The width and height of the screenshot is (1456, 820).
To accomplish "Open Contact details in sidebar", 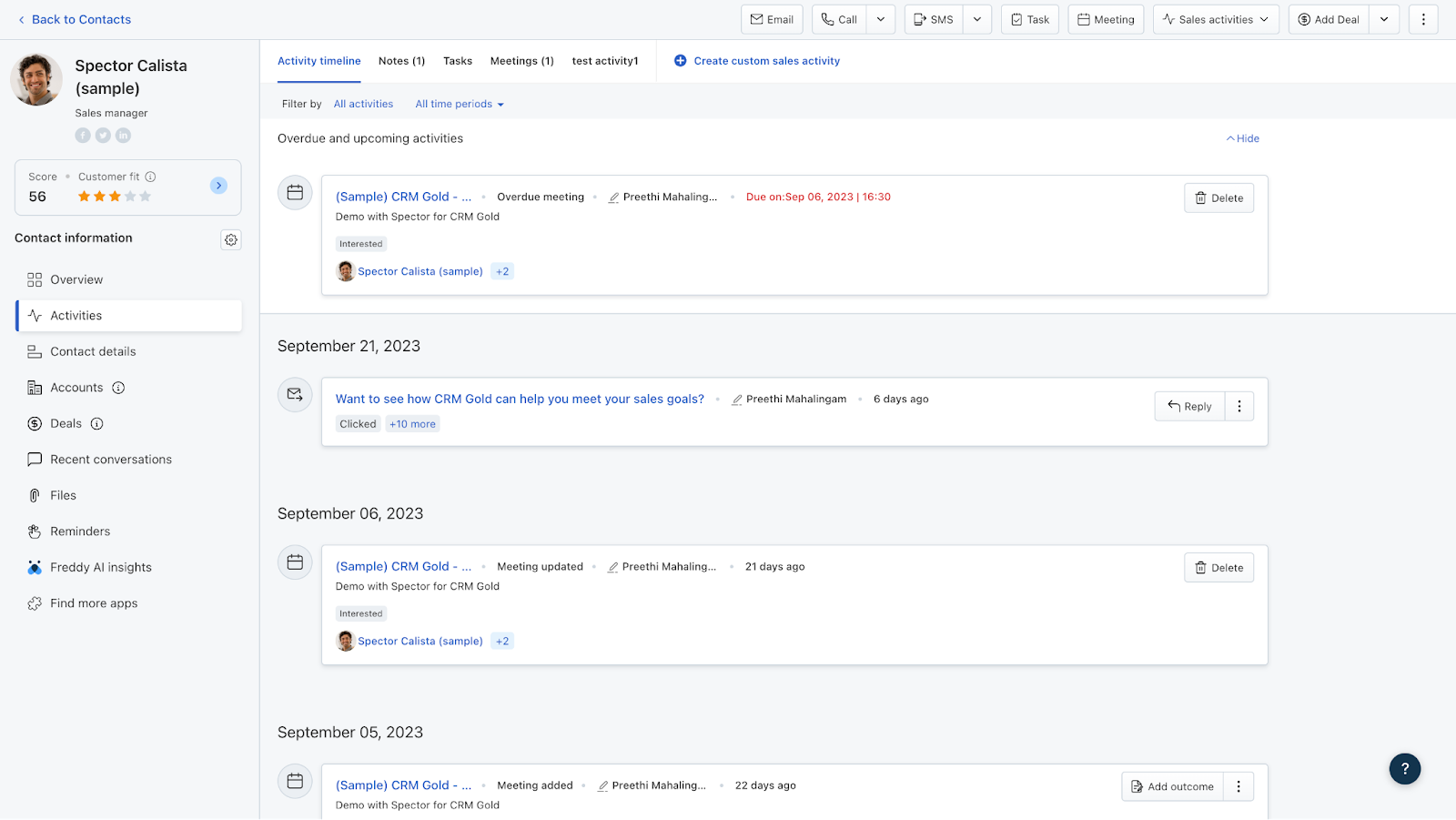I will 128,351.
